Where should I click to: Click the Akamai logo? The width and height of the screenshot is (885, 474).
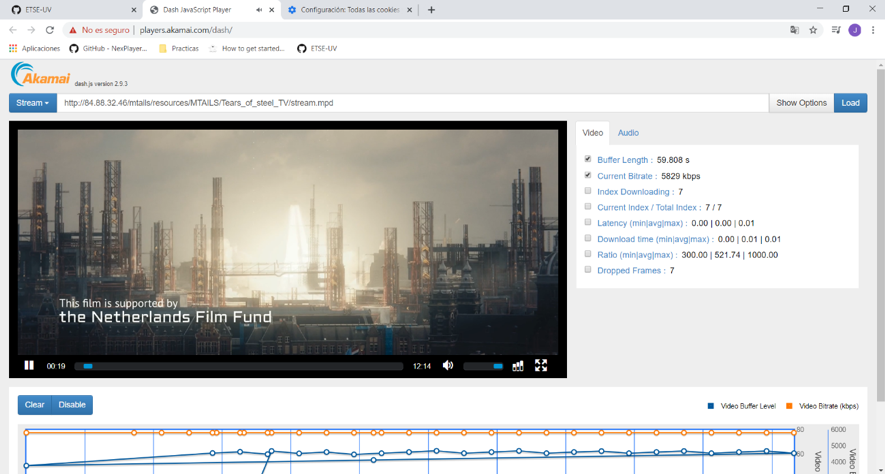click(x=41, y=74)
